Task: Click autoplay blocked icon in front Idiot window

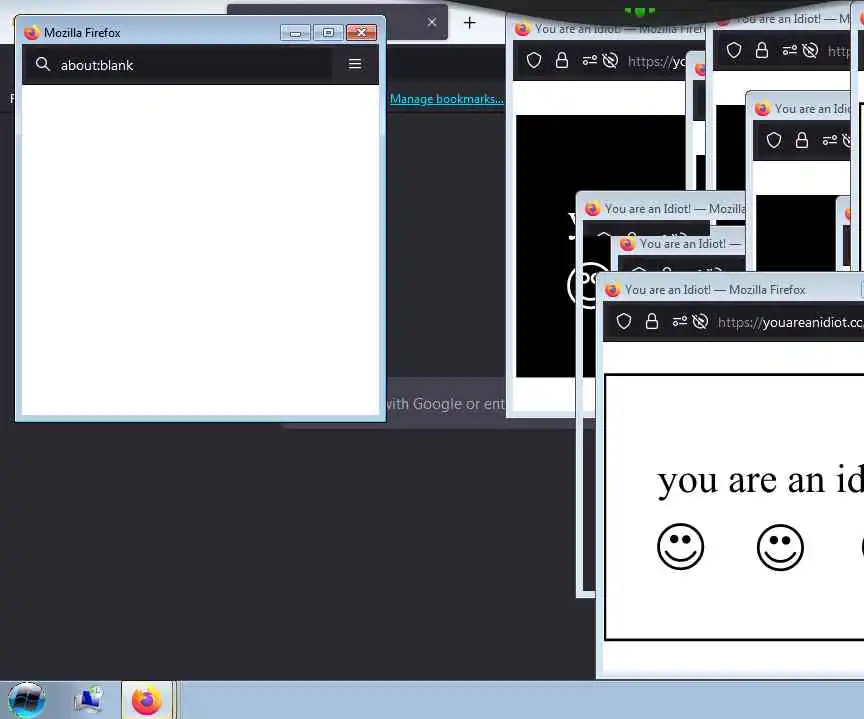Action: (x=700, y=321)
